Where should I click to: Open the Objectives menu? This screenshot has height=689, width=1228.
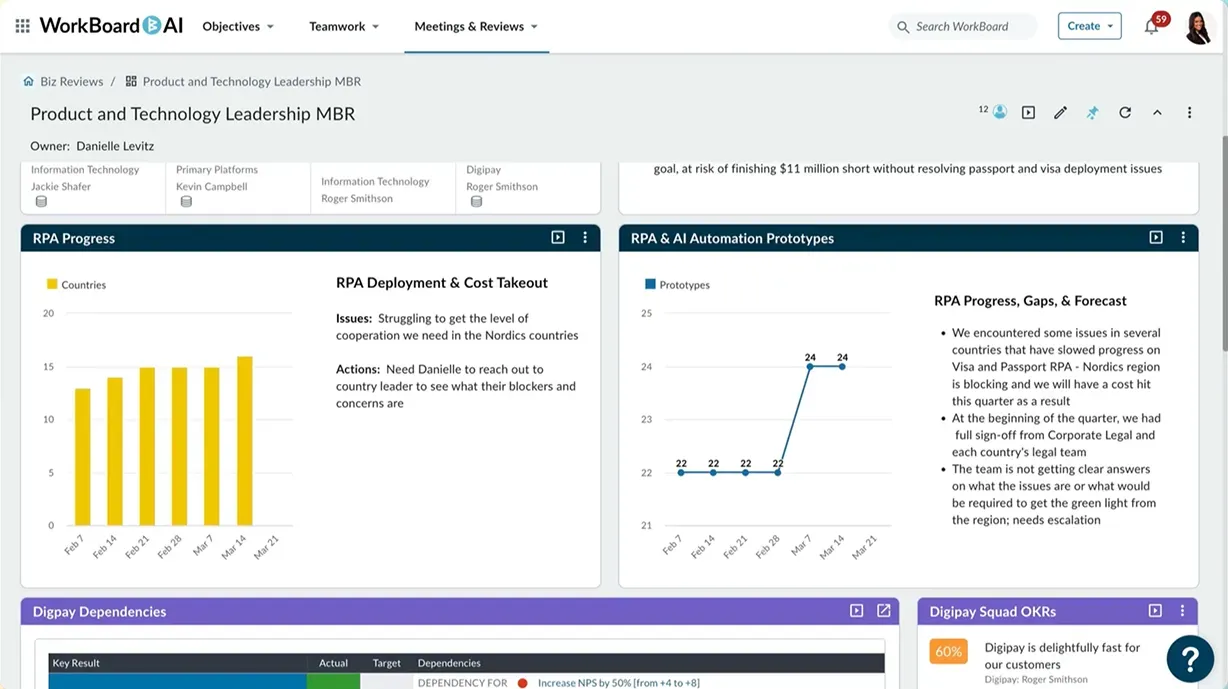coord(238,26)
